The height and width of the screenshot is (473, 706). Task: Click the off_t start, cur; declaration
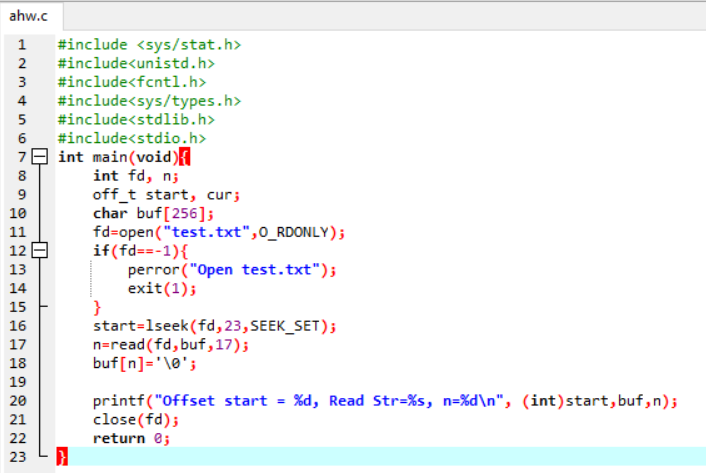[167, 195]
